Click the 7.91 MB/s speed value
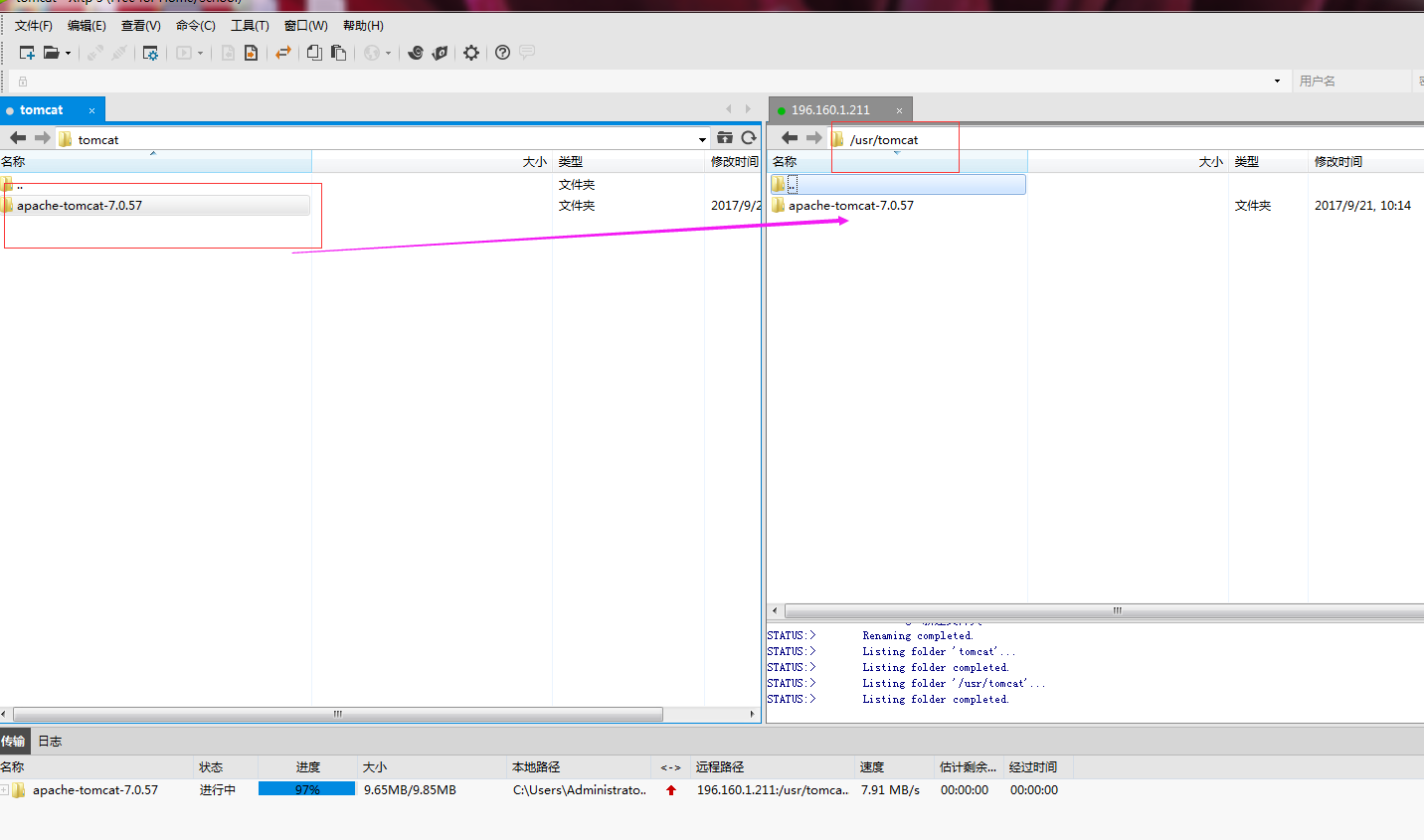The image size is (1424, 840). click(x=890, y=790)
